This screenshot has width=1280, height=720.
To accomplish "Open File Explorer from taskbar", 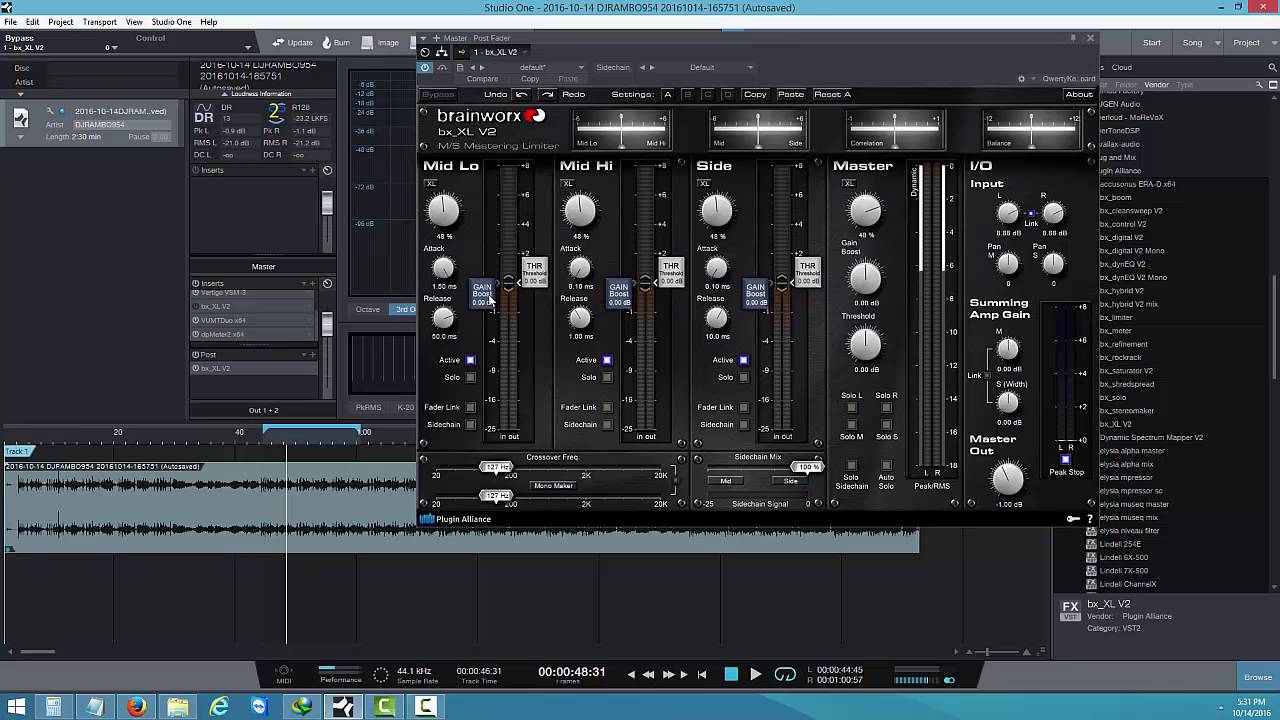I will point(178,707).
